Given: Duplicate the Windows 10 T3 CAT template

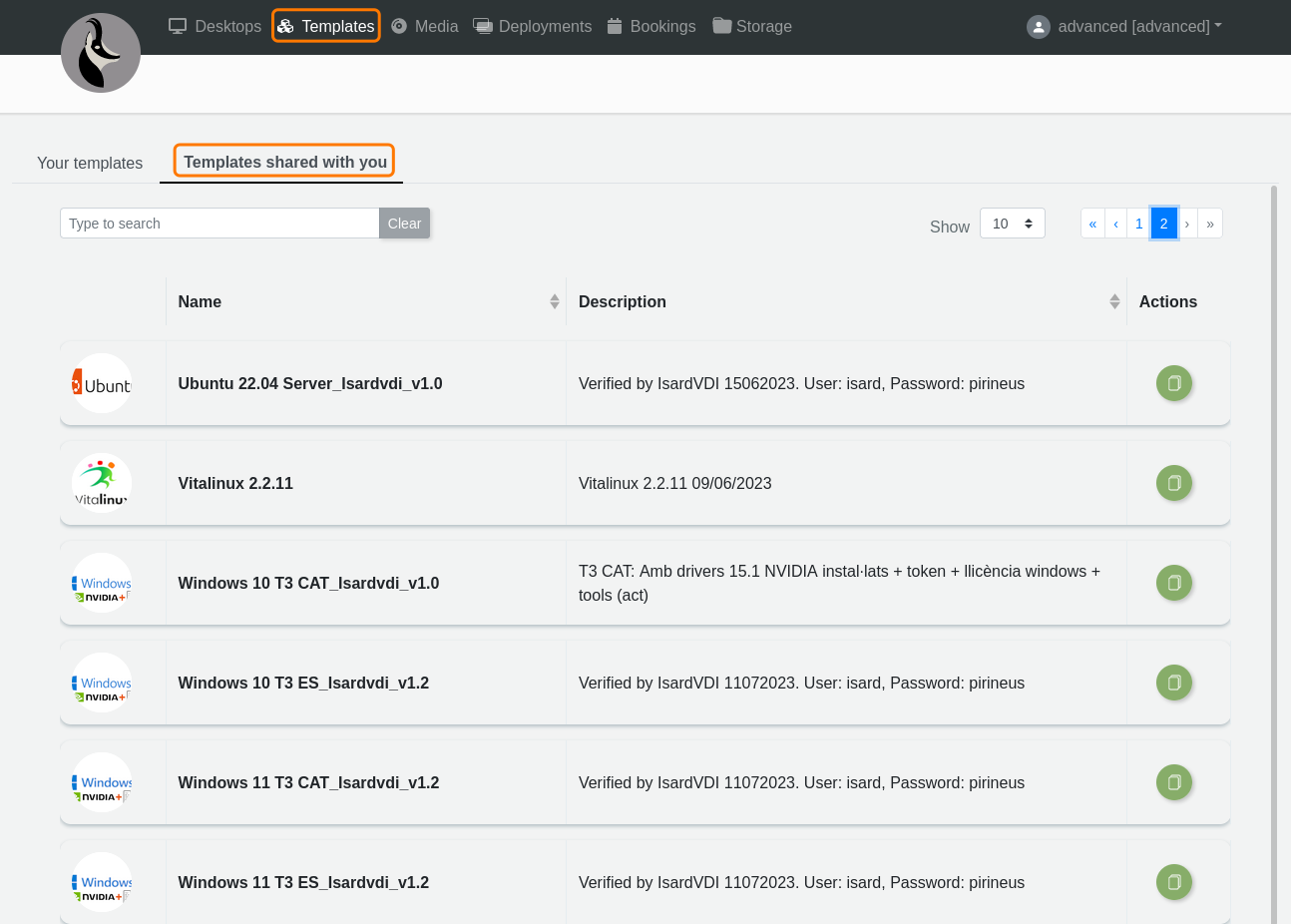Looking at the screenshot, I should 1173,583.
